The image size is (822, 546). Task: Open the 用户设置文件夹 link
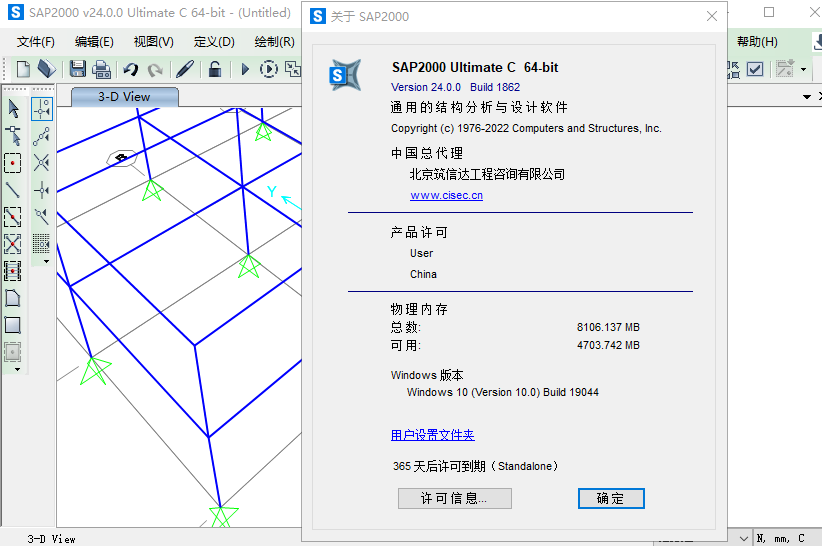coord(432,435)
